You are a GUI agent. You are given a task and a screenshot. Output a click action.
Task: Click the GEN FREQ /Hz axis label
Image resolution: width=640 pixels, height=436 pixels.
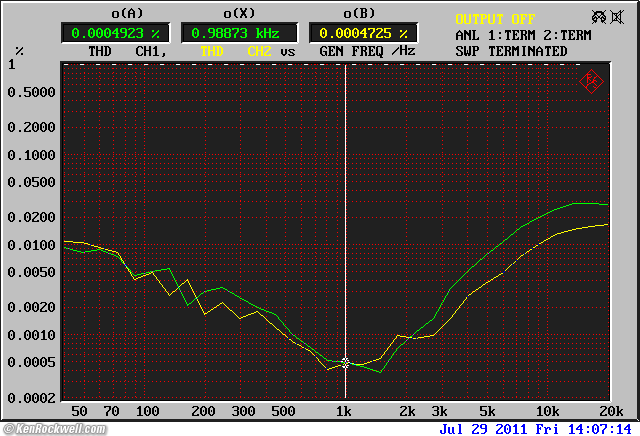(x=366, y=51)
